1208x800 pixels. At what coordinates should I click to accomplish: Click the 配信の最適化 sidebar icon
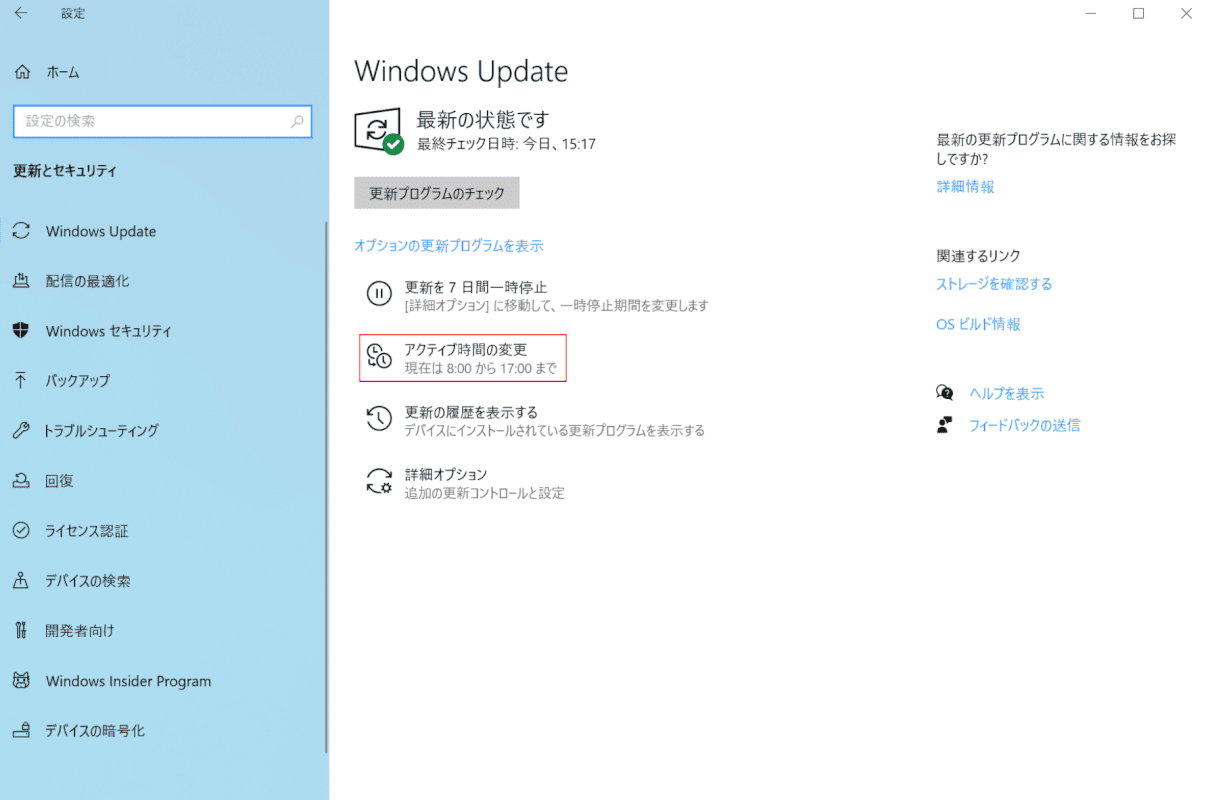[x=21, y=281]
